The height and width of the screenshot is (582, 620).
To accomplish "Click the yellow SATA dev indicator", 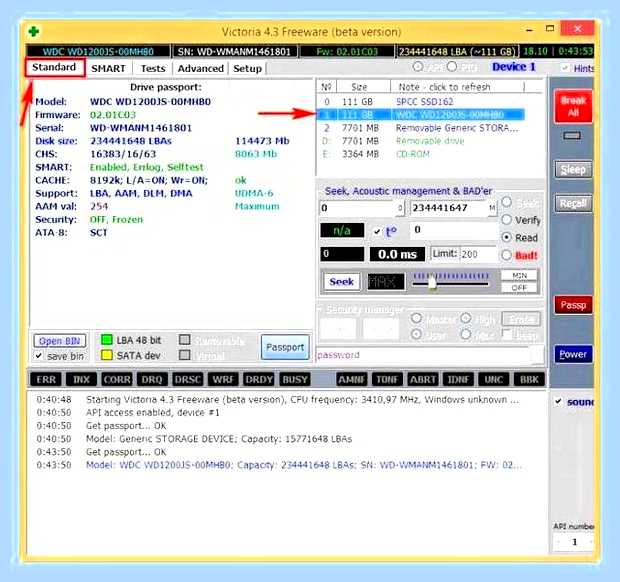I will click(x=107, y=355).
